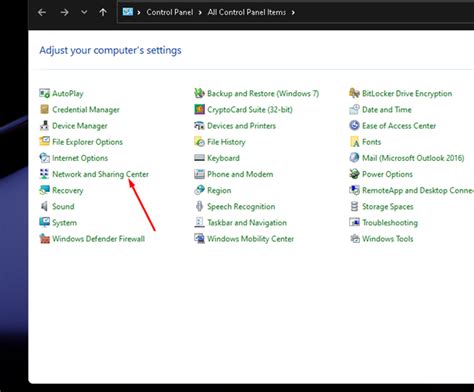
Task: Click the CryptoCard Suite icon
Action: [x=199, y=109]
